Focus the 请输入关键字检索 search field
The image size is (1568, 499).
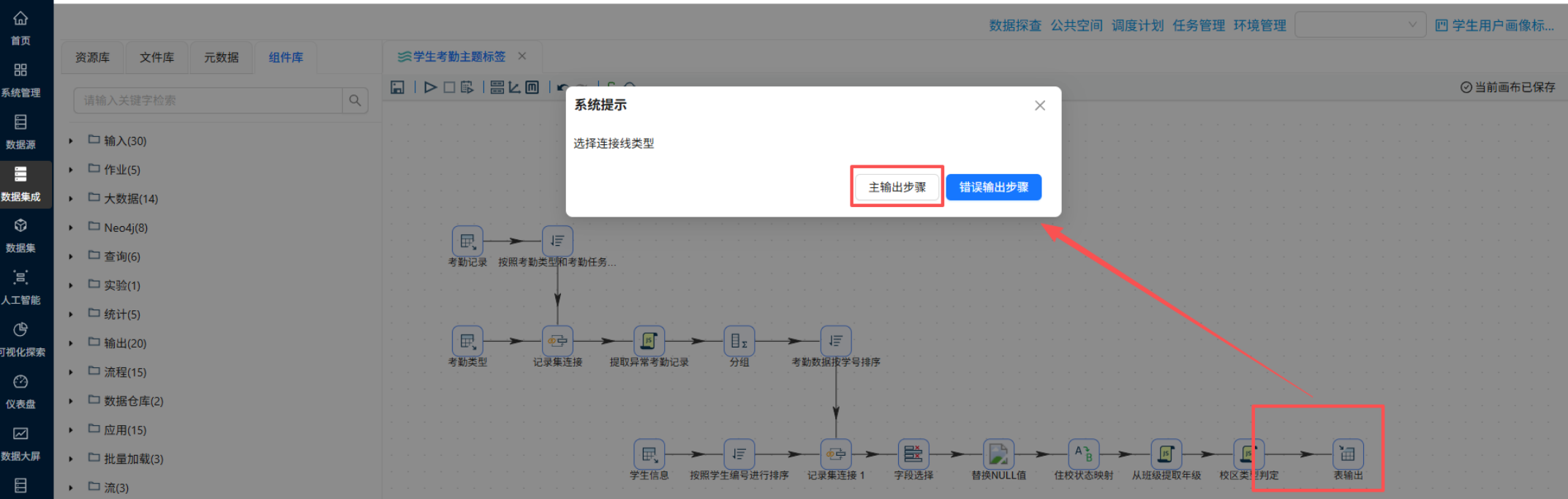[x=208, y=100]
